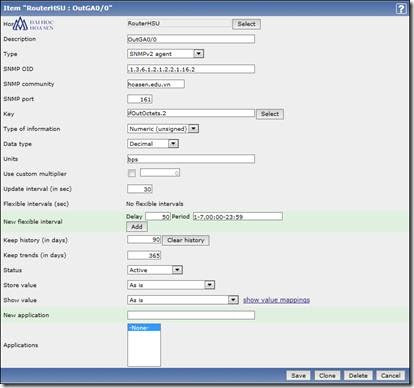Open the Status Active dropdown
The height and width of the screenshot is (388, 414).
(x=155, y=270)
